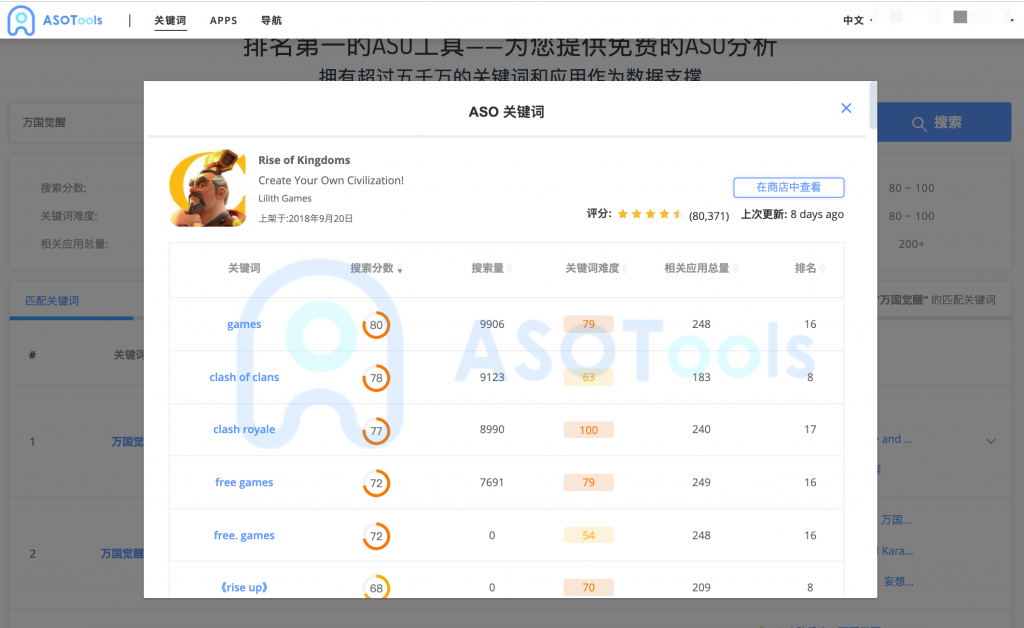Open the 《rise up》 keyword link
This screenshot has height=628, width=1024.
(x=244, y=588)
